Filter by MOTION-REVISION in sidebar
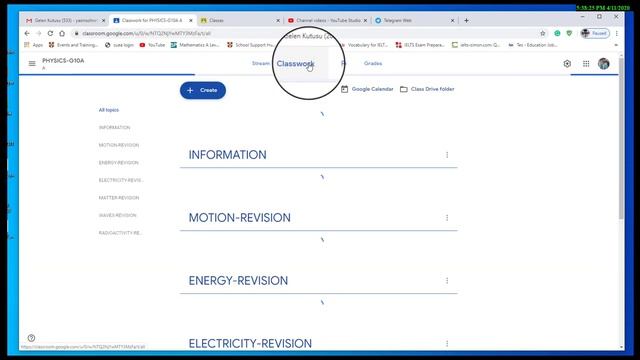 [x=119, y=145]
